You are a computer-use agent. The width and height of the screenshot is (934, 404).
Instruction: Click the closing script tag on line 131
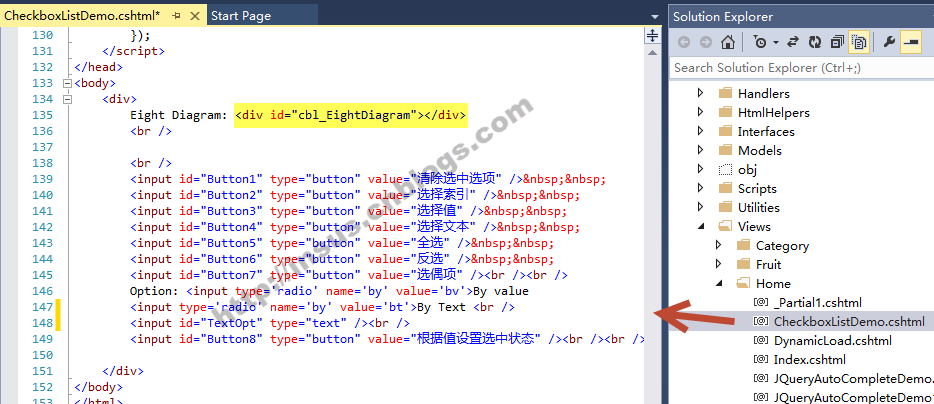pos(133,51)
